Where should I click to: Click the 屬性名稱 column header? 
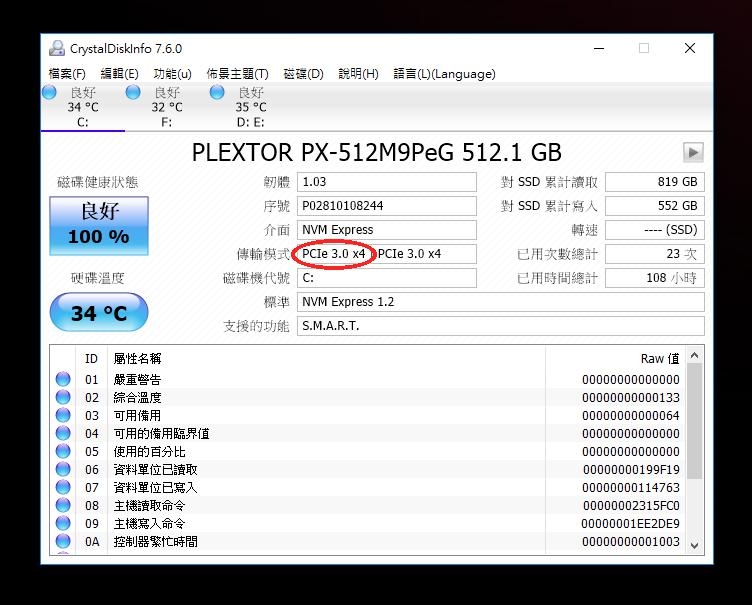(x=326, y=358)
